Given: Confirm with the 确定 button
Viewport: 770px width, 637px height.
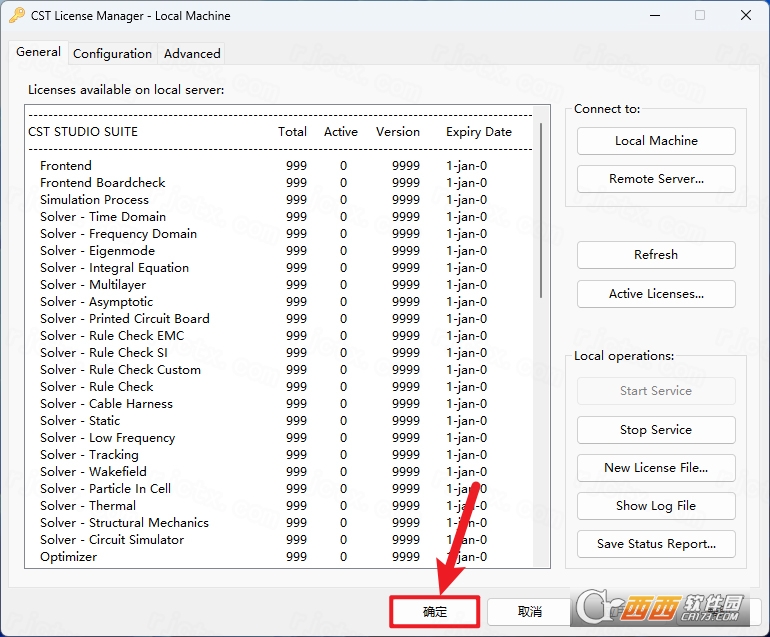Looking at the screenshot, I should pos(435,611).
